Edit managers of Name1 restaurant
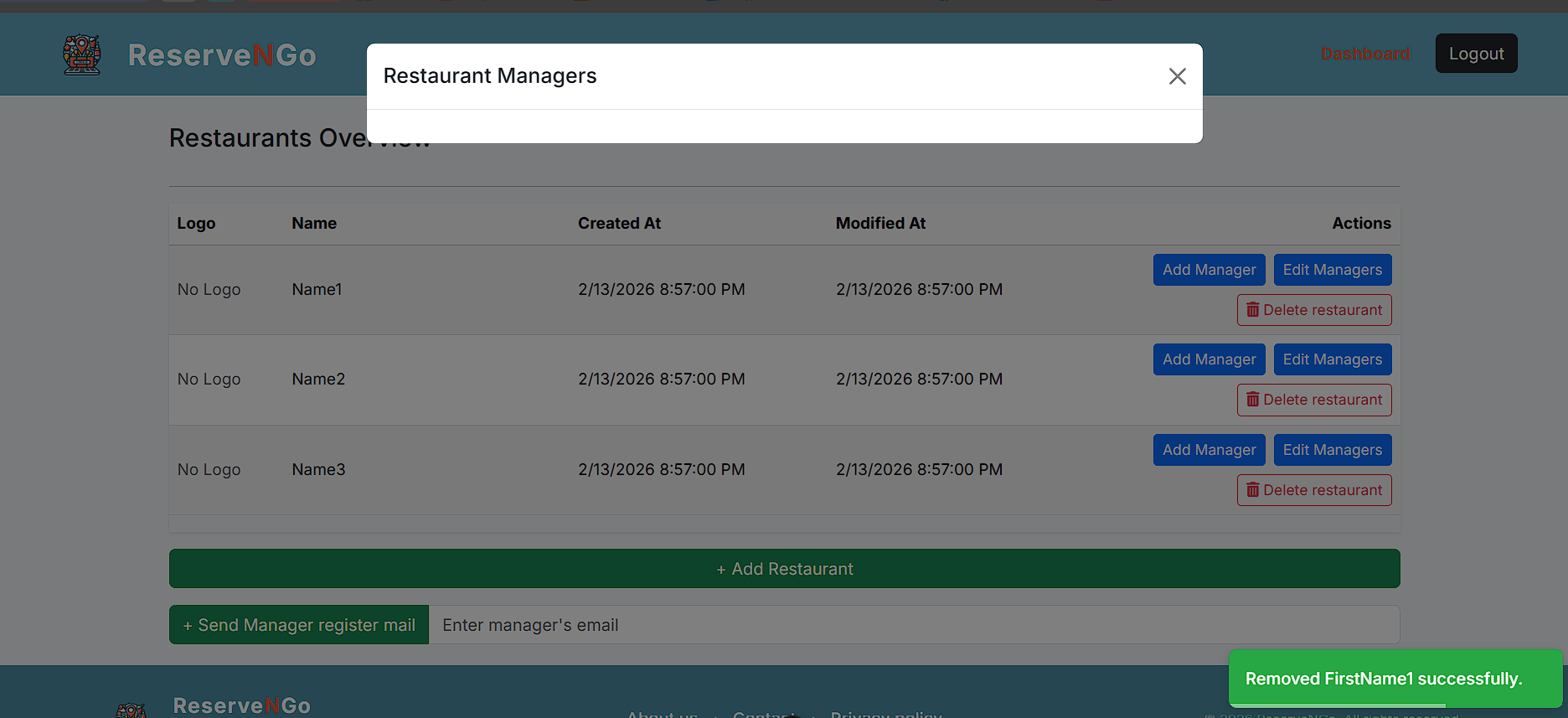 [x=1332, y=270]
